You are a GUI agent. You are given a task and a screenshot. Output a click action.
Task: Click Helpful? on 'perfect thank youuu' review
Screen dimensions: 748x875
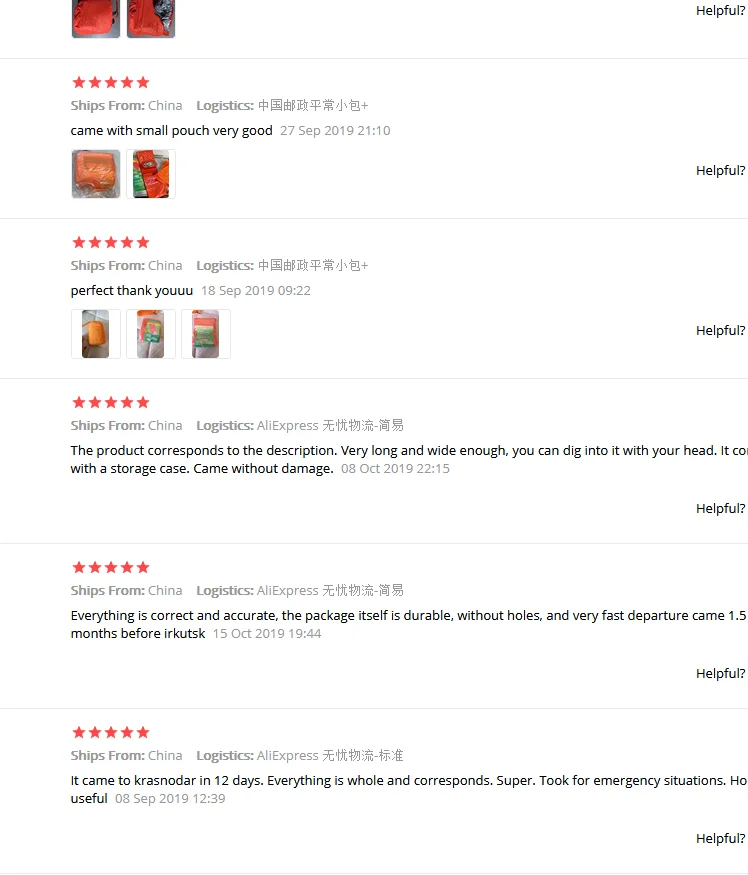click(x=720, y=330)
